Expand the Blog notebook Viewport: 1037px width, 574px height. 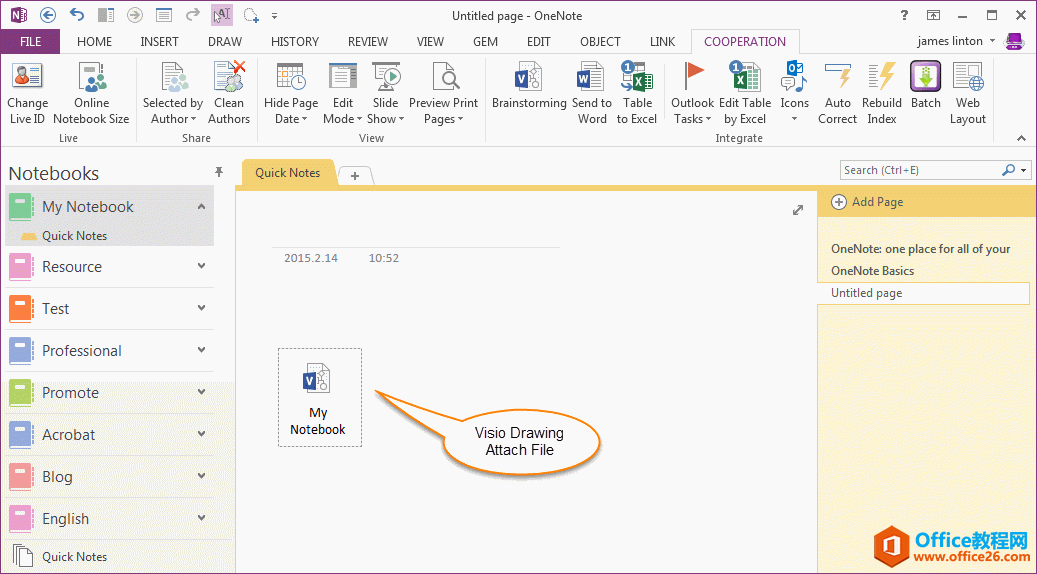pyautogui.click(x=202, y=476)
